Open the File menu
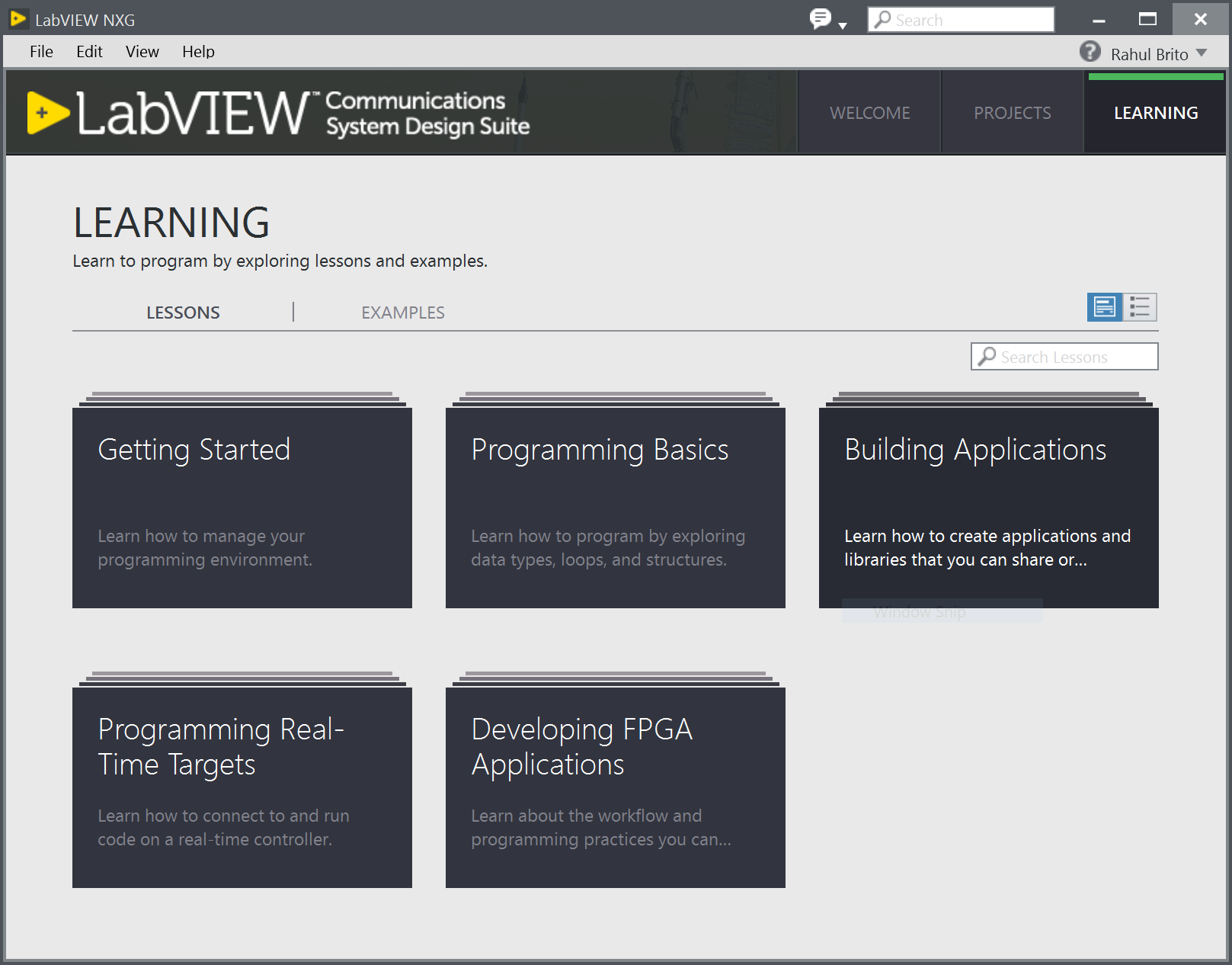Screen dimensions: 1232x965 pyautogui.click(x=41, y=52)
